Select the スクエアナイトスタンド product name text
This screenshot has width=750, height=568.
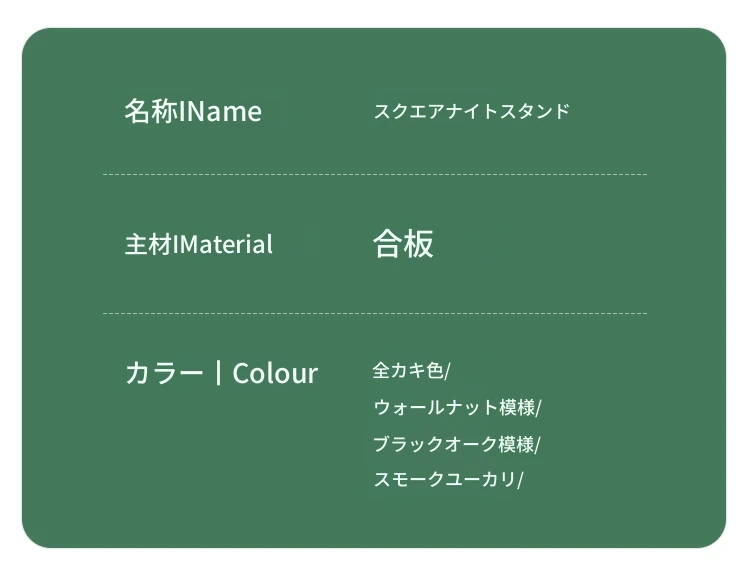coord(472,111)
